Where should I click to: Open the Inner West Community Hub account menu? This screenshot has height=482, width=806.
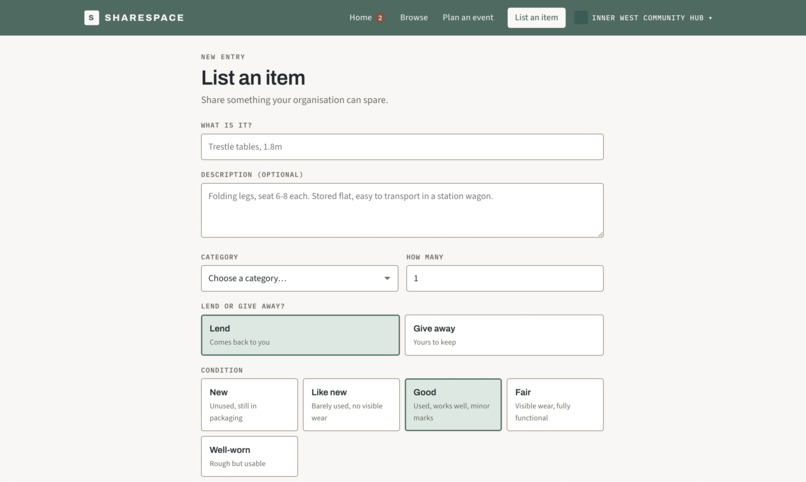click(644, 17)
